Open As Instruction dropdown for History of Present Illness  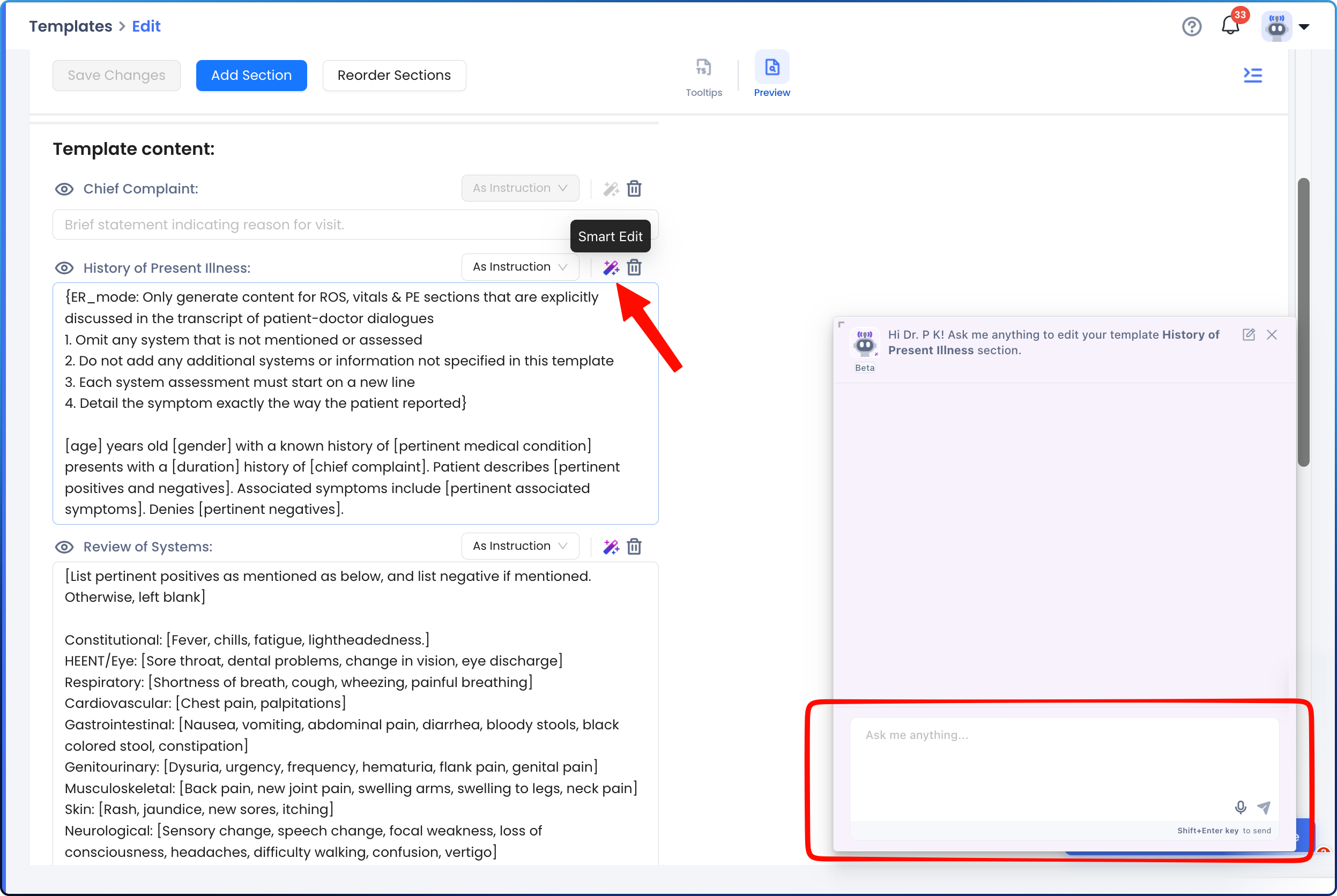tap(519, 267)
